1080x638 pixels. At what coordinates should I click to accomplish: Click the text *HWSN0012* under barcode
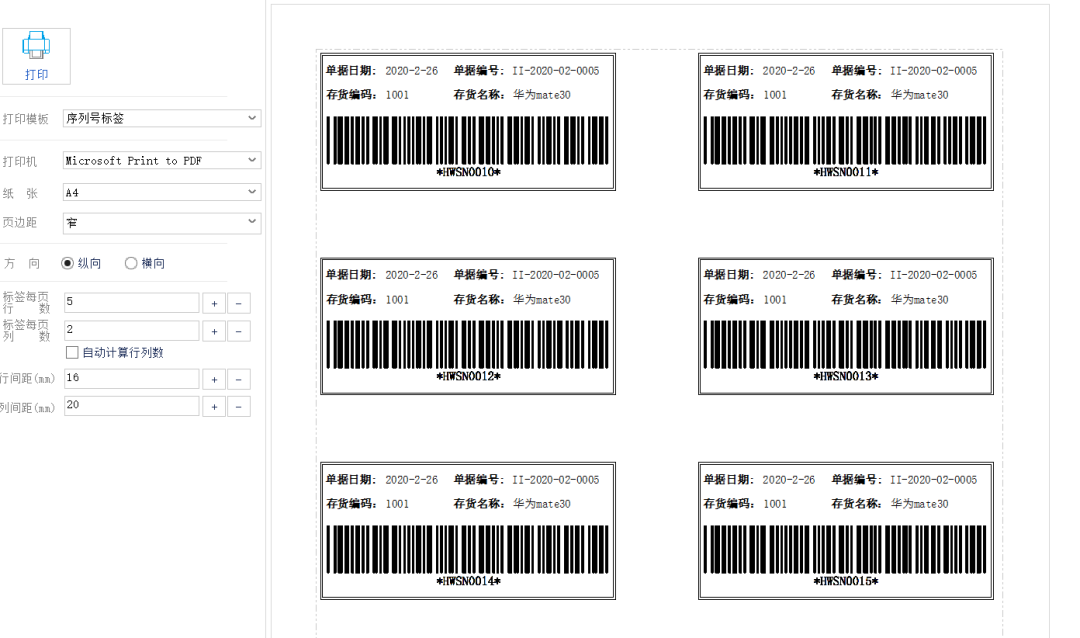[468, 377]
